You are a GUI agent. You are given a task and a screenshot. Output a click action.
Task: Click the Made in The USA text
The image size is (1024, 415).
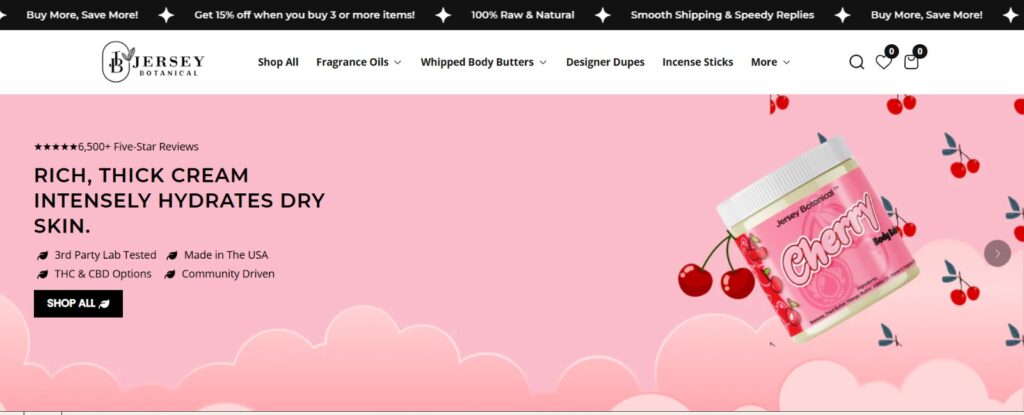226,255
